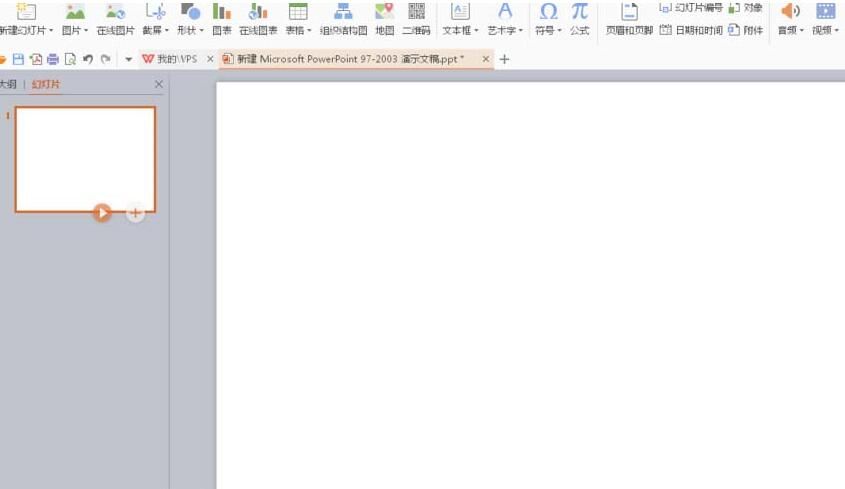The image size is (845, 489).
Task: Open the New Slide (新建幻灯片) dropdown arrow
Action: pos(51,31)
